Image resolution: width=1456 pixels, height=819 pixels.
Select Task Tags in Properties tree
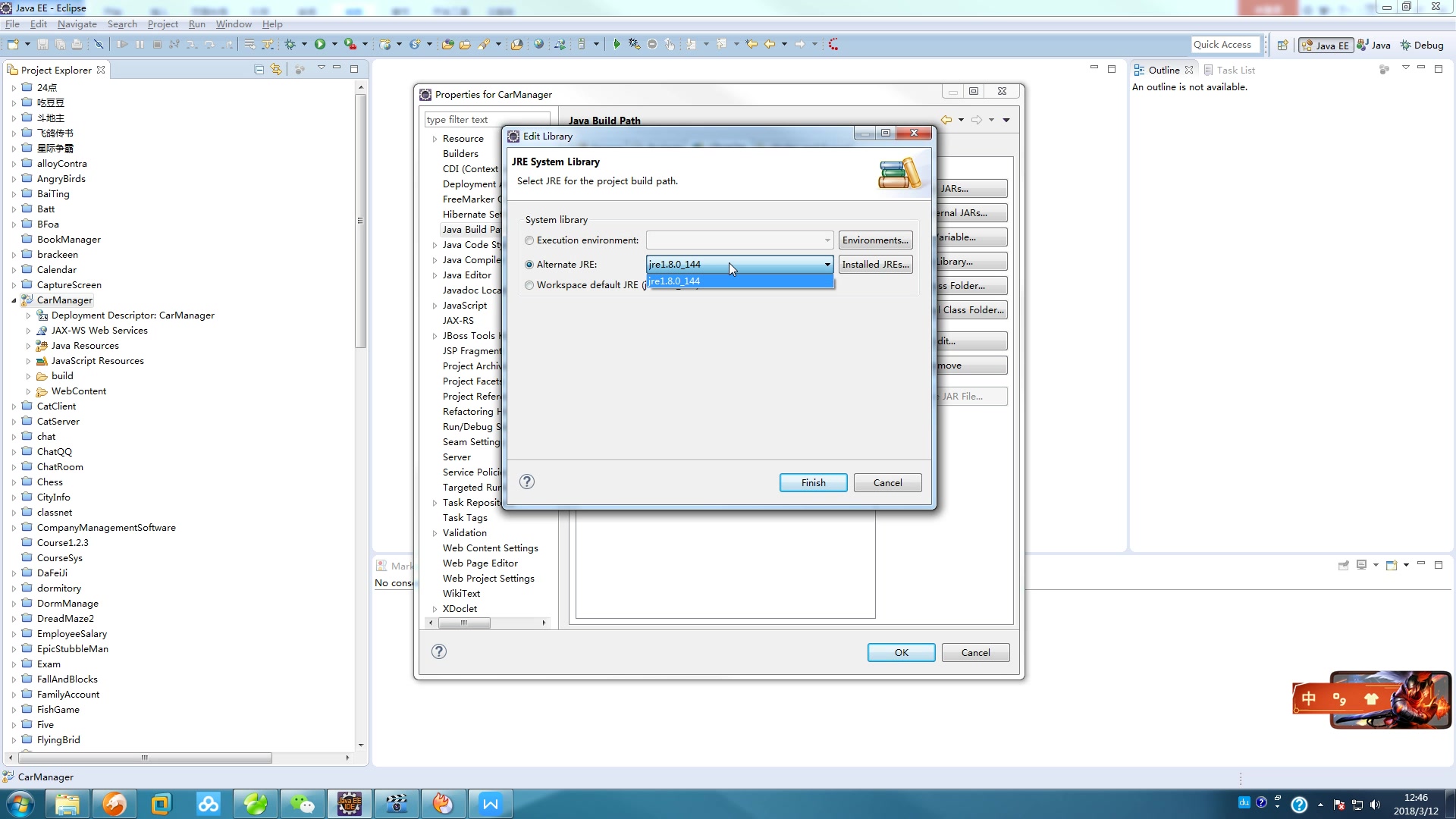pyautogui.click(x=465, y=518)
